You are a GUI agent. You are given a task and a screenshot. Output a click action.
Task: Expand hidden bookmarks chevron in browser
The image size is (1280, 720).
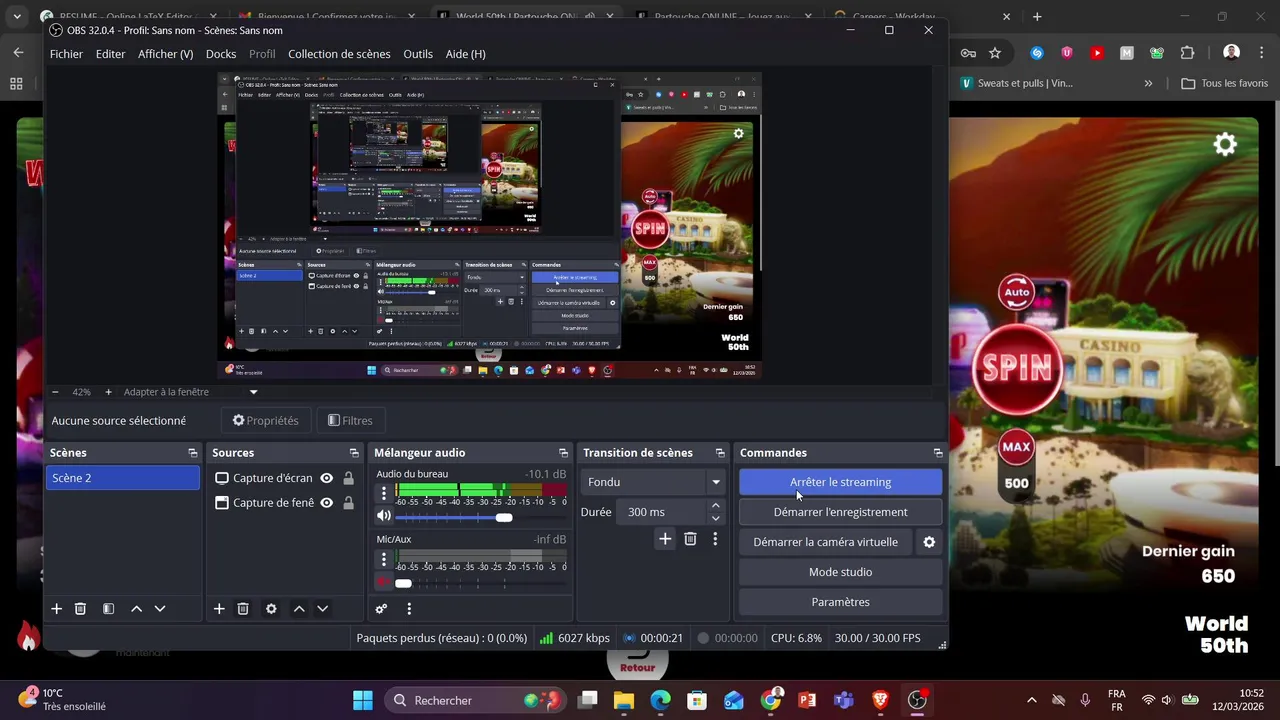point(1148,83)
